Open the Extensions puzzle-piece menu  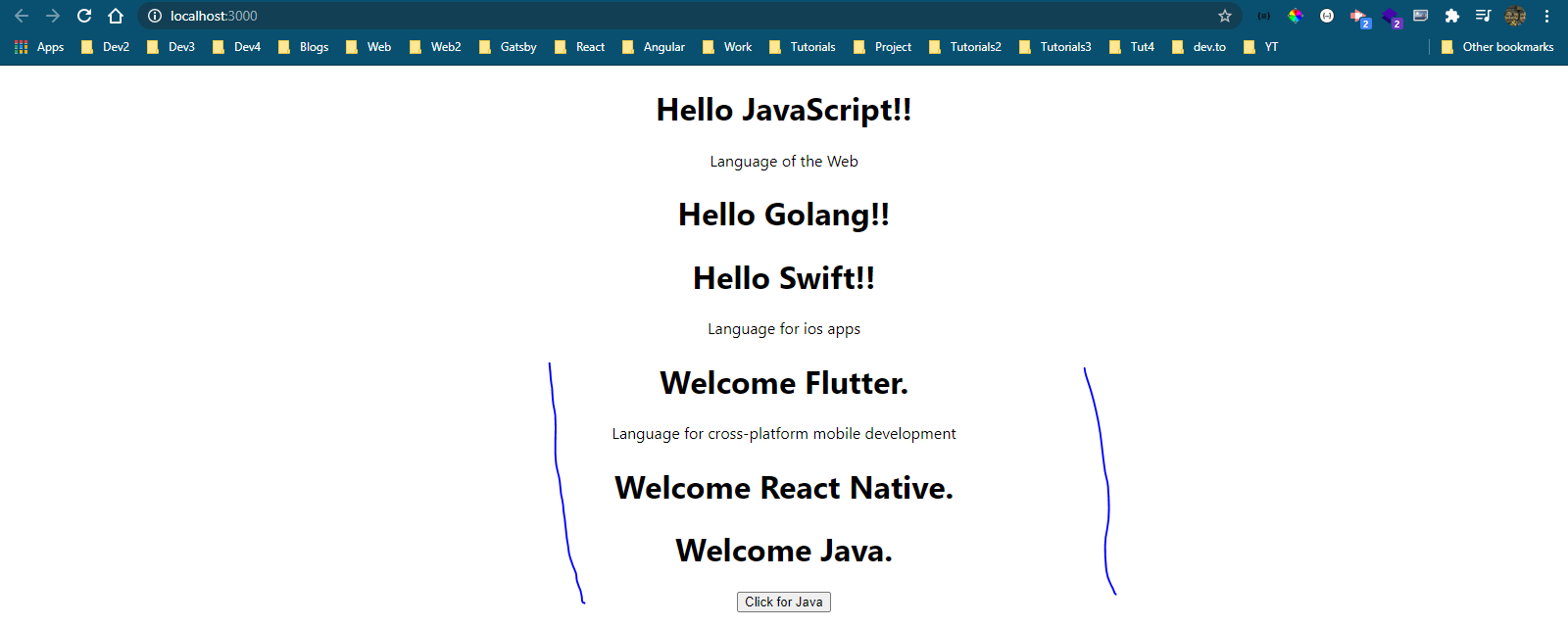(x=1452, y=16)
